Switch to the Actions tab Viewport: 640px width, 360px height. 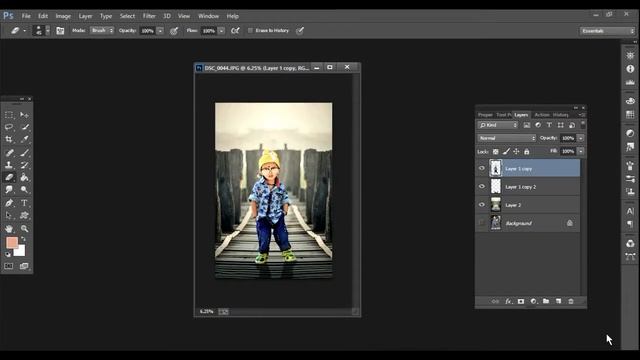[x=542, y=115]
